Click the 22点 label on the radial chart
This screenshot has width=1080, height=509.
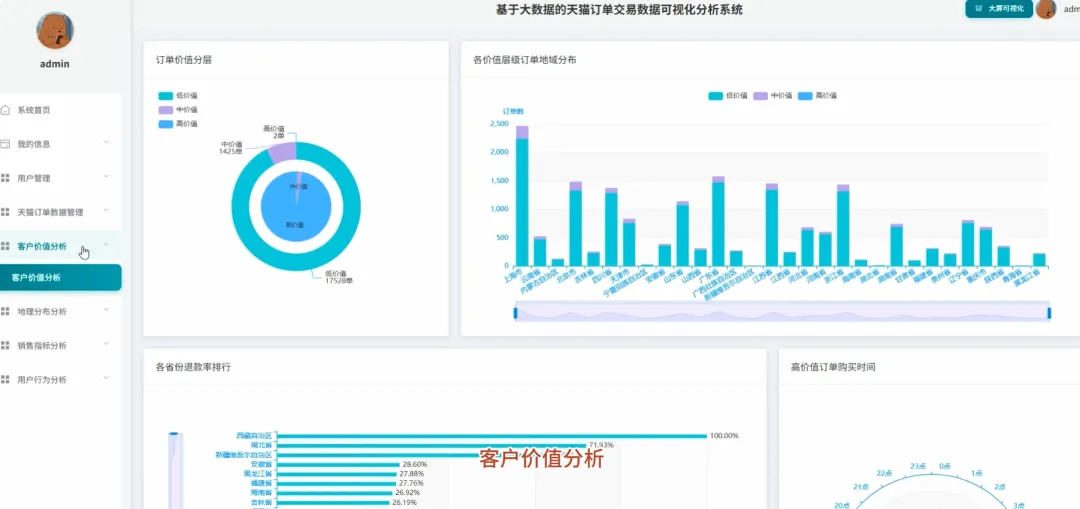click(884, 473)
